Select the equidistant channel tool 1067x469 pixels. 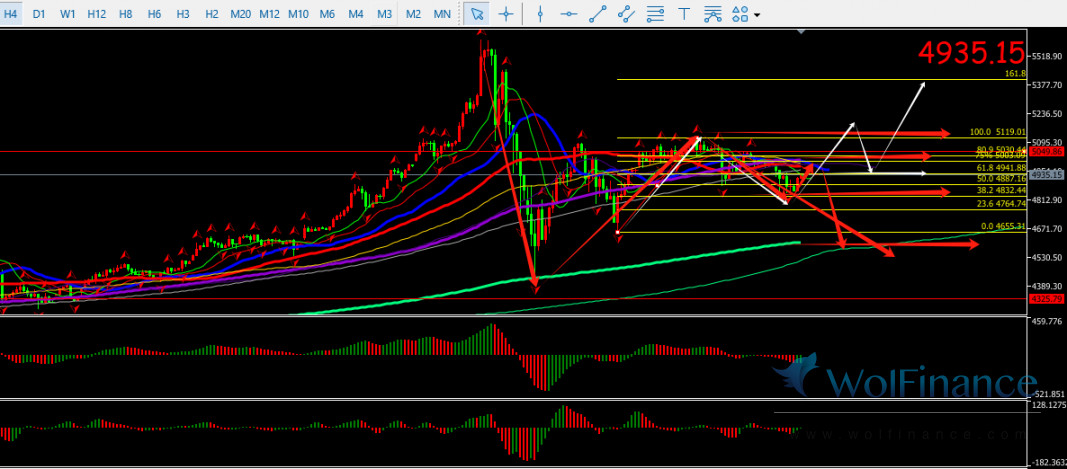626,14
